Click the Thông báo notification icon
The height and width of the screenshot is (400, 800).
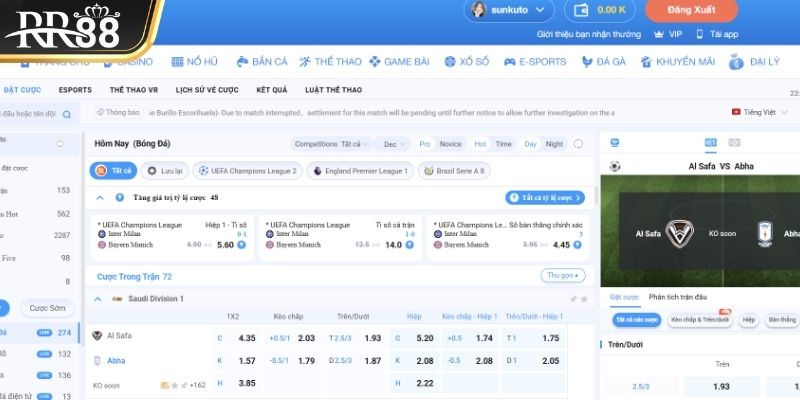tap(100, 112)
